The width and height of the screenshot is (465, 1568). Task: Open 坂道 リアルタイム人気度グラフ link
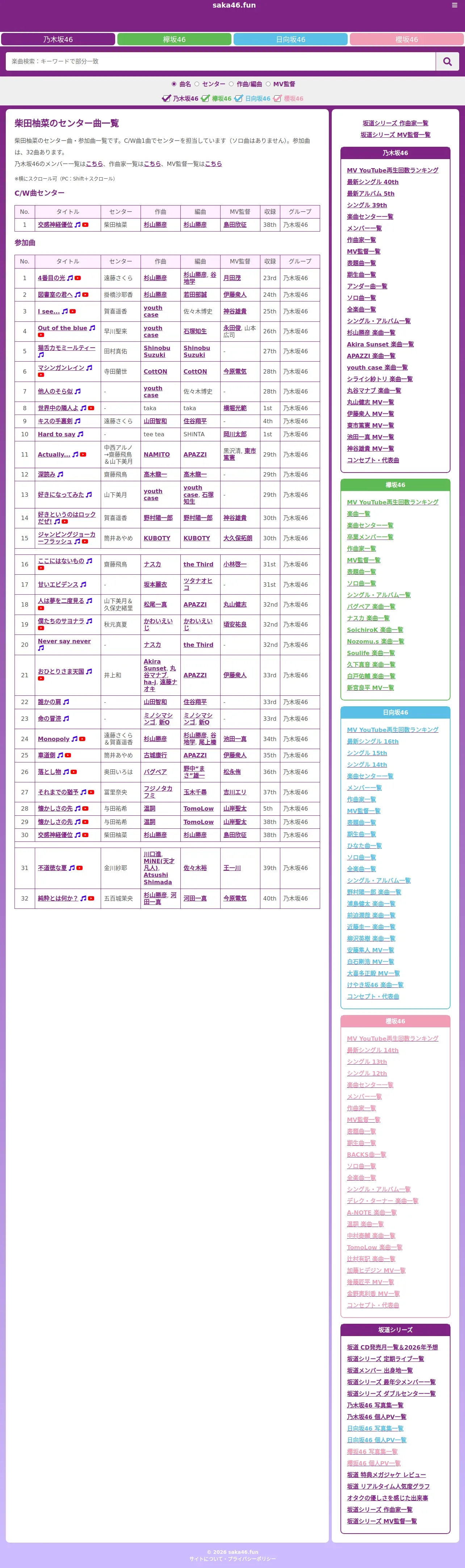tap(388, 1486)
